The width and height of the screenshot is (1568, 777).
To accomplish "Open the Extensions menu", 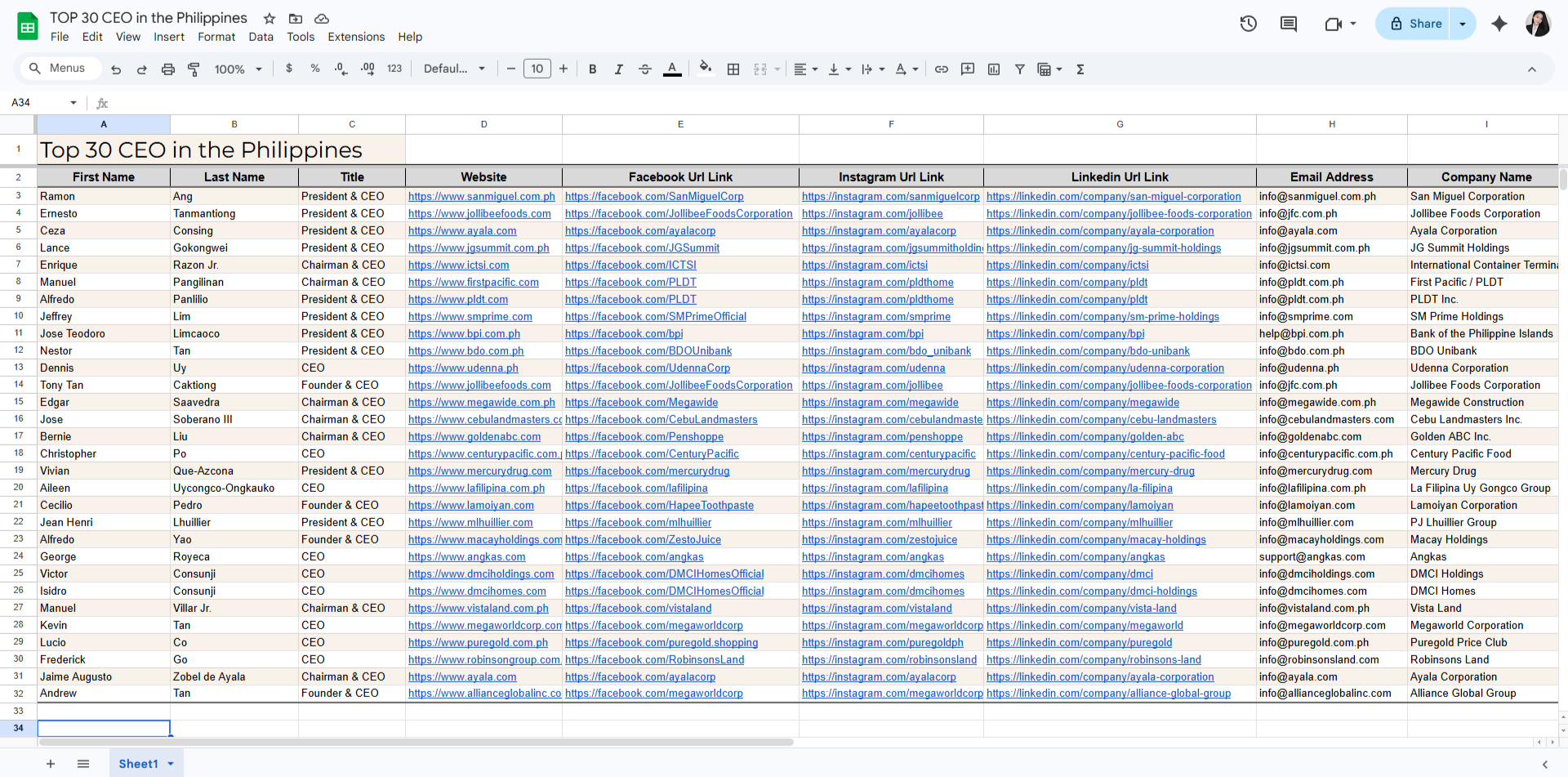I will click(356, 37).
